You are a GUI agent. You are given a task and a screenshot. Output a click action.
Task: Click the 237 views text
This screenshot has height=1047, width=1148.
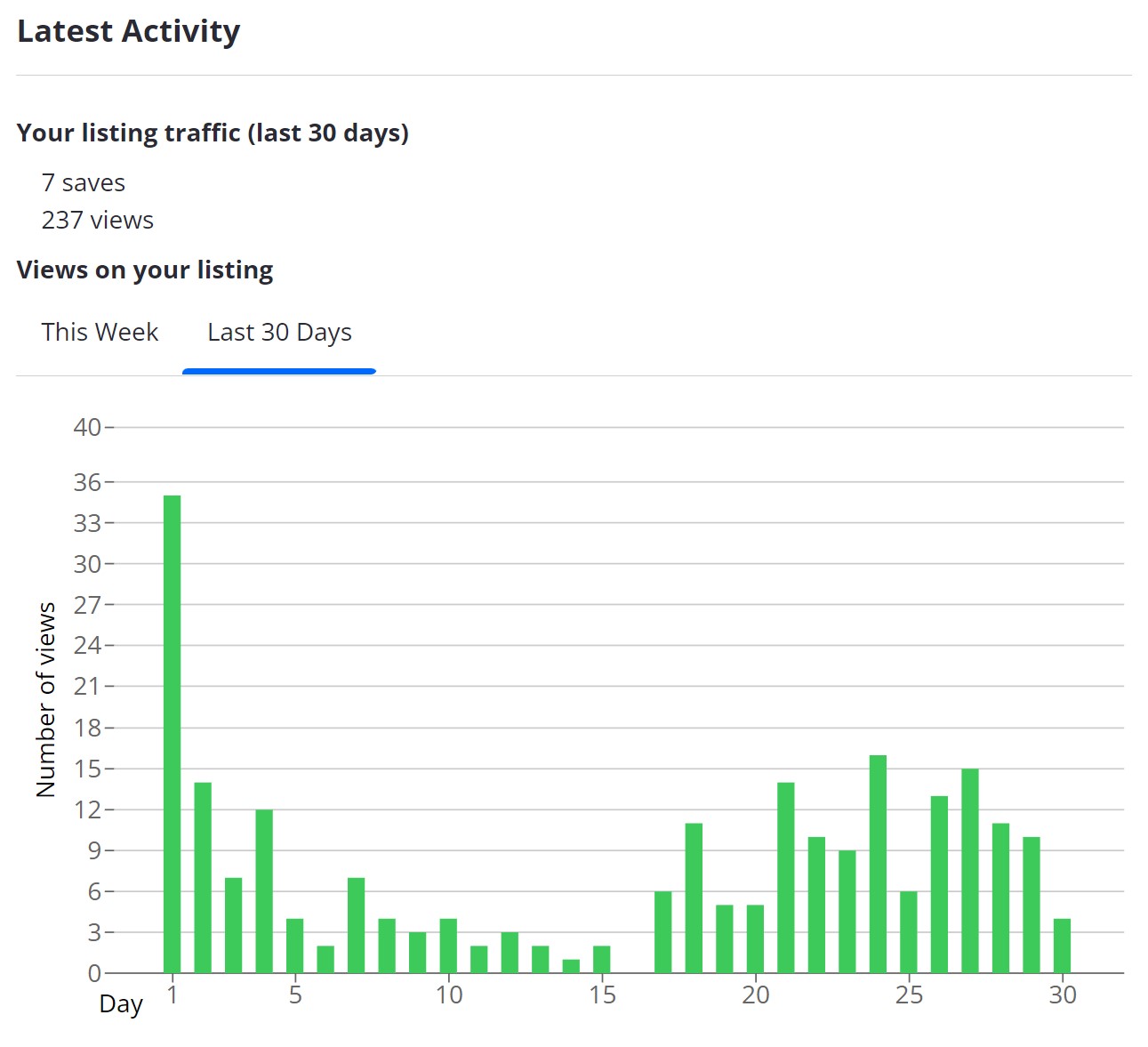click(98, 220)
